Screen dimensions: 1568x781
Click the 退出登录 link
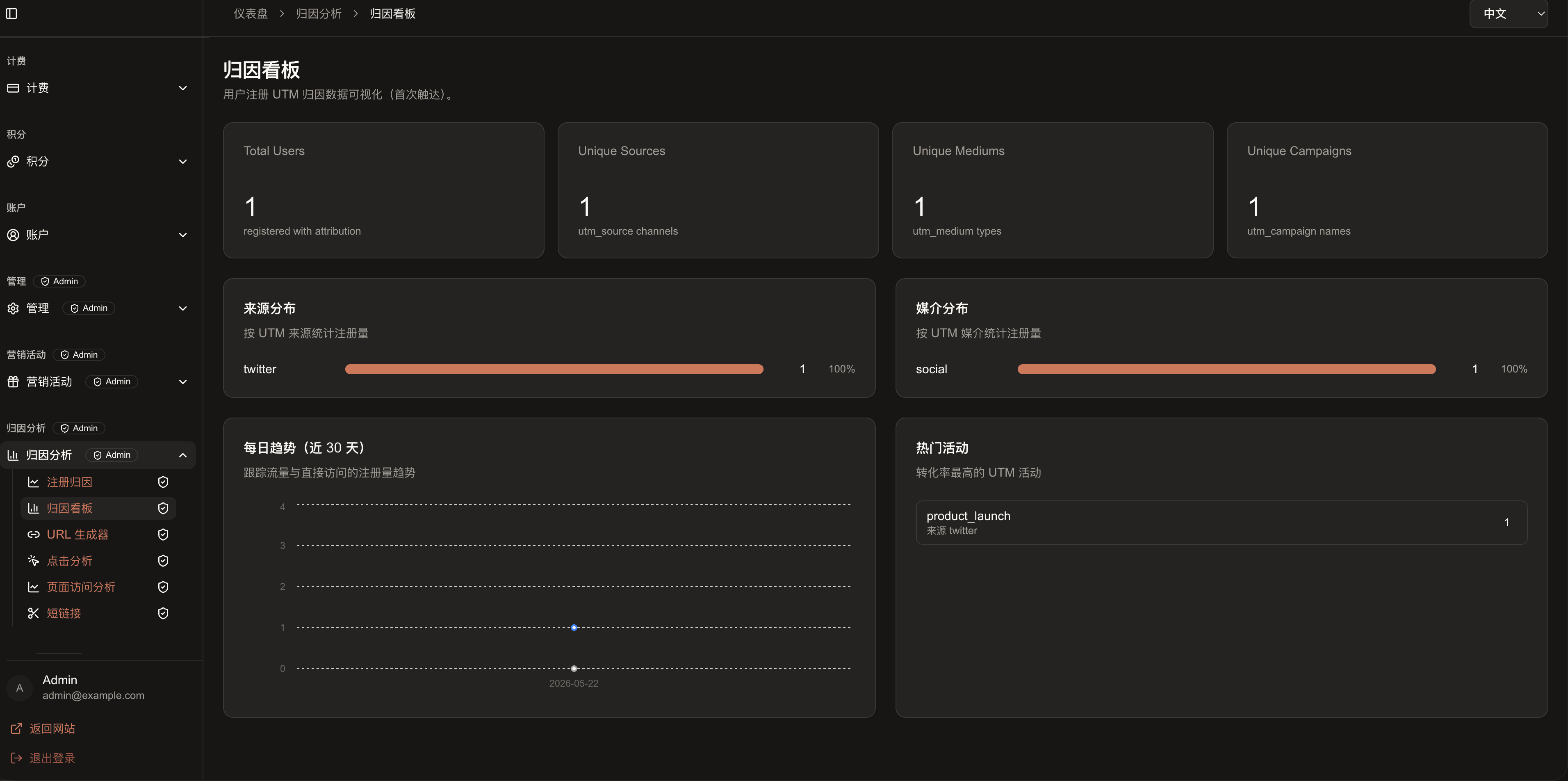52,758
